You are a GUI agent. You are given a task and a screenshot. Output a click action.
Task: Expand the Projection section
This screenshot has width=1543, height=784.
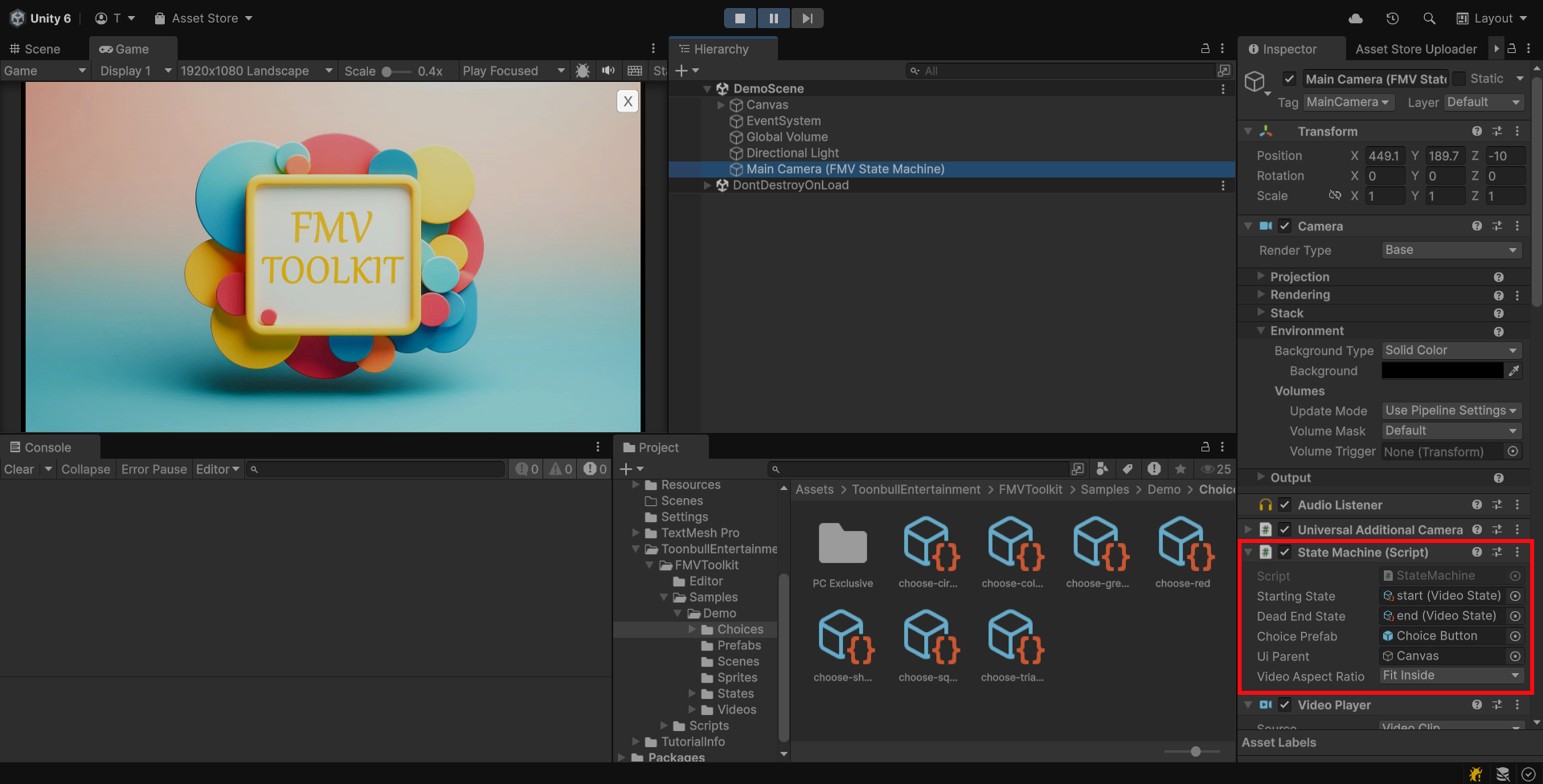click(x=1299, y=277)
